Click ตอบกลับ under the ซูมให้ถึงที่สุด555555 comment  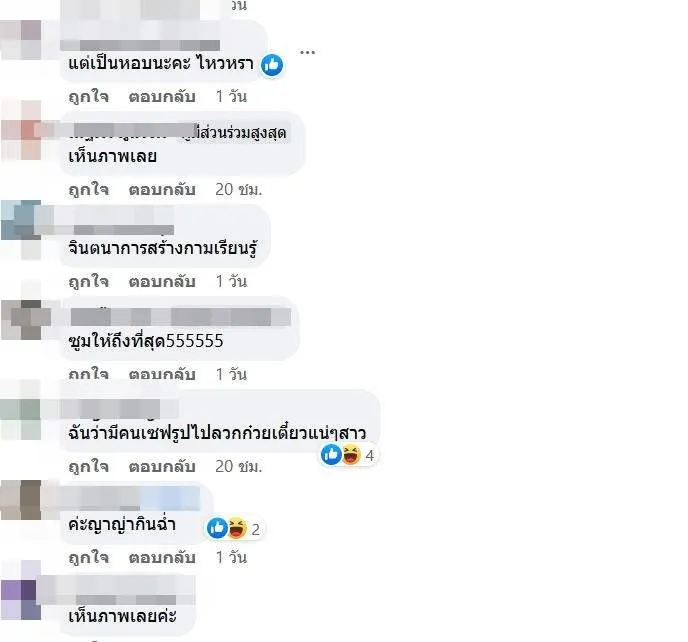(162, 374)
